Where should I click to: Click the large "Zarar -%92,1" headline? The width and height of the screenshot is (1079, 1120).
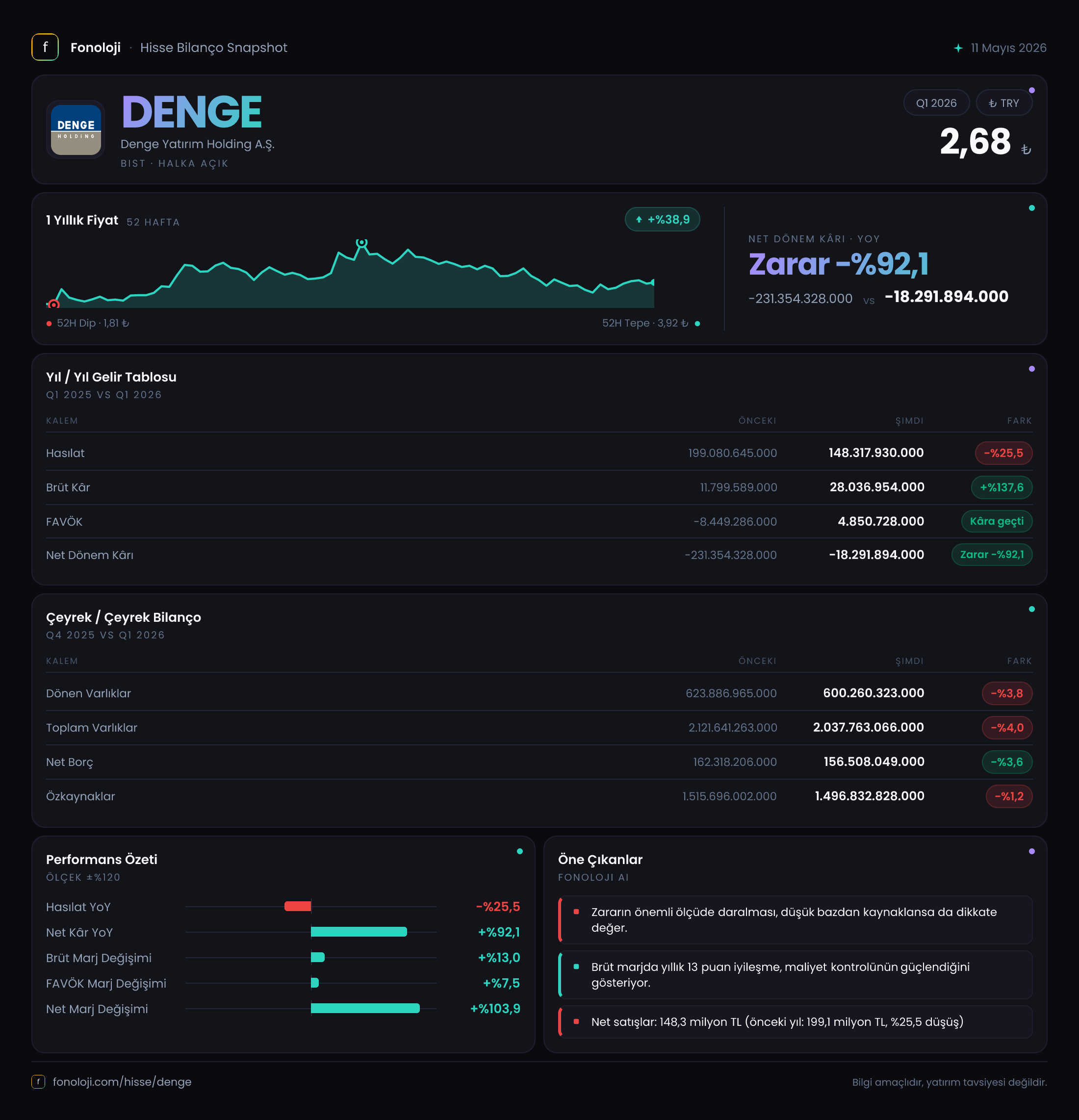(x=838, y=264)
